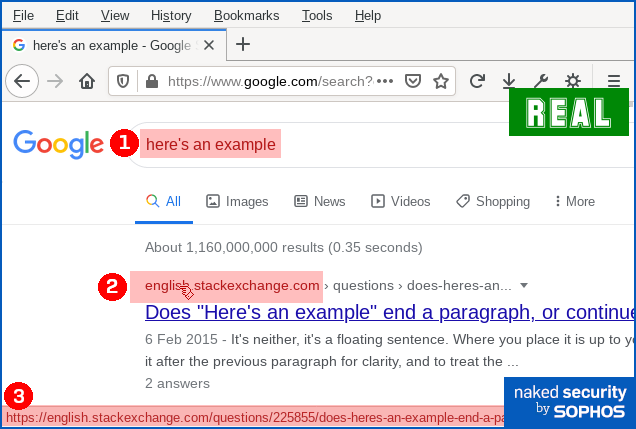Open the Bookmarks menu
Screen dimensions: 636x429
[246, 15]
